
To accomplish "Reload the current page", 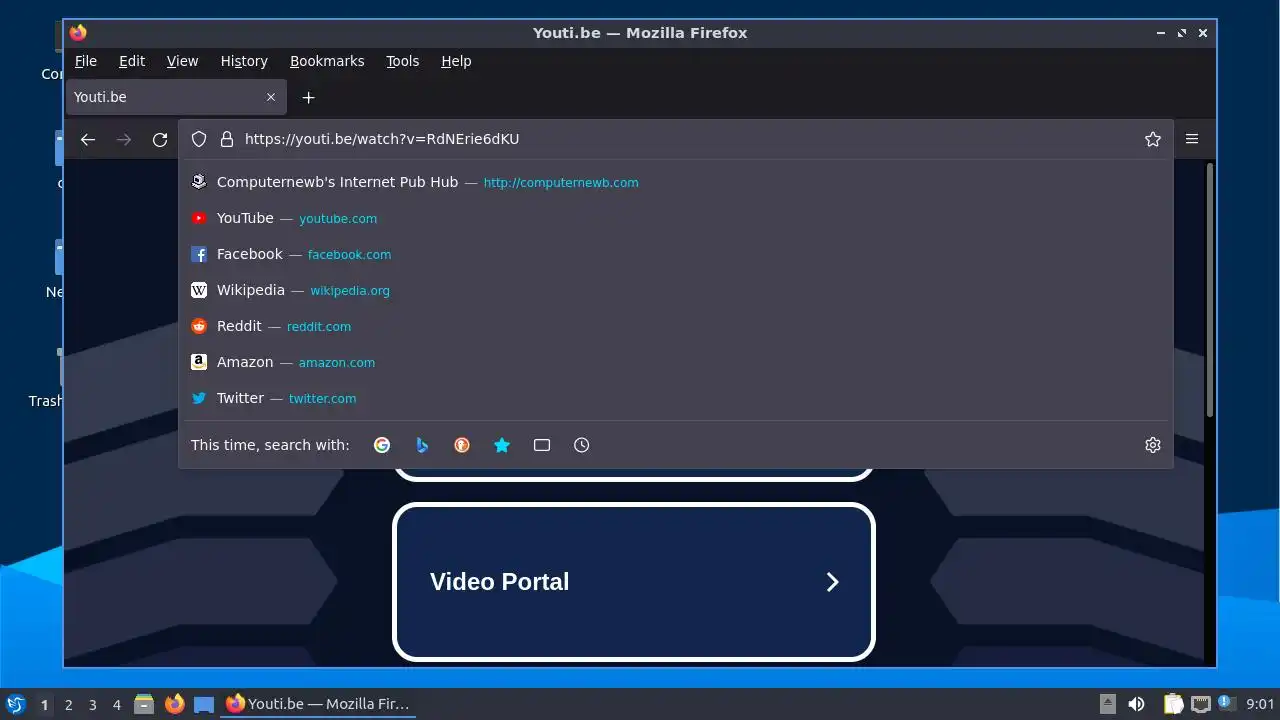I will (160, 140).
